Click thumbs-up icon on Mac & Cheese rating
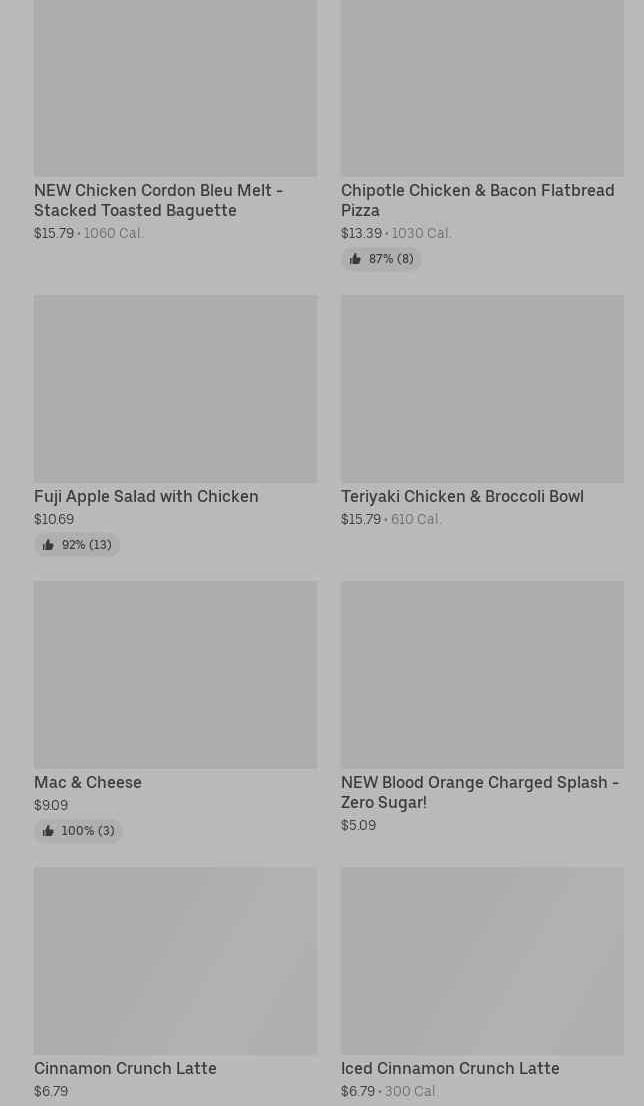644x1106 pixels. coord(48,831)
